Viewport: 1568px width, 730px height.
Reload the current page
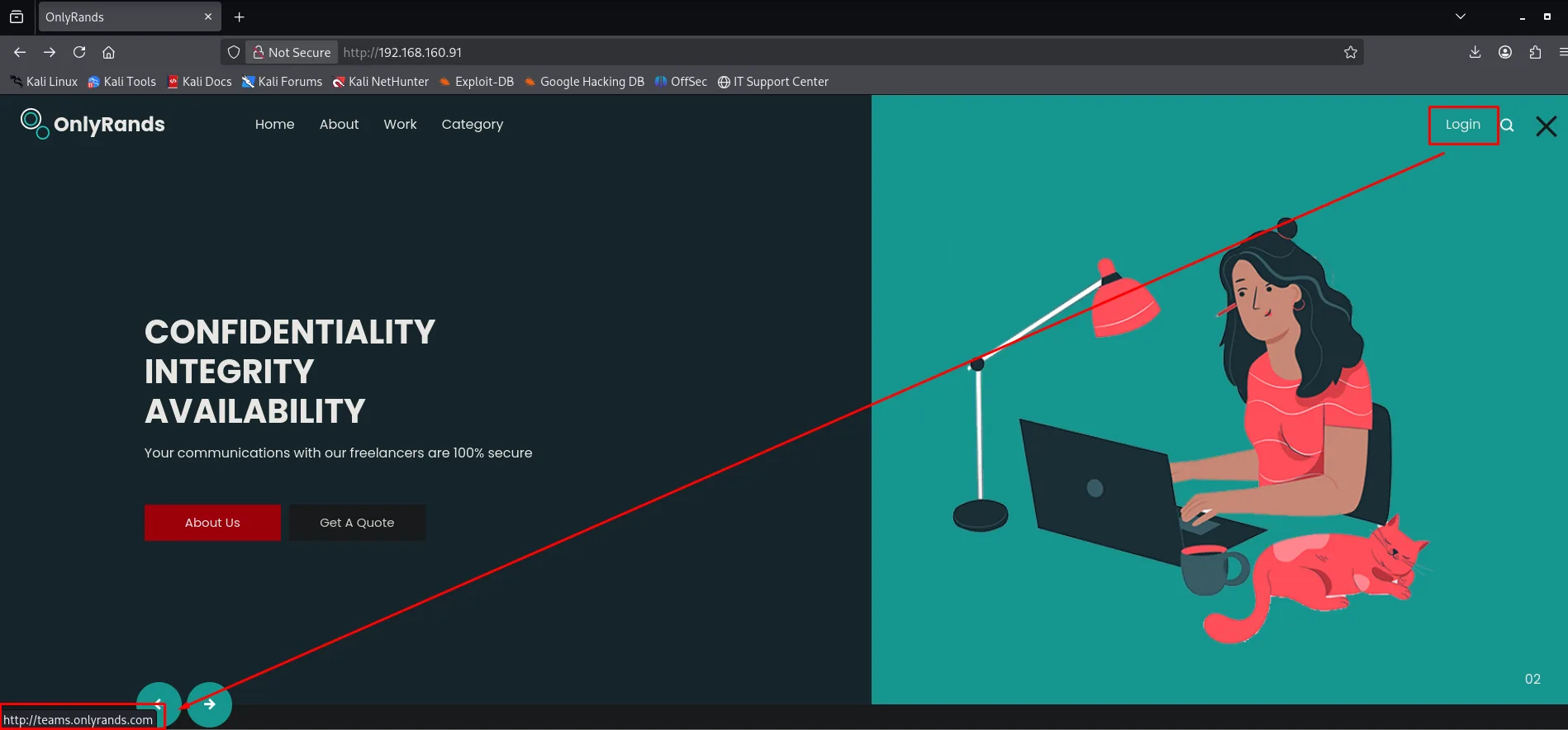pos(79,52)
